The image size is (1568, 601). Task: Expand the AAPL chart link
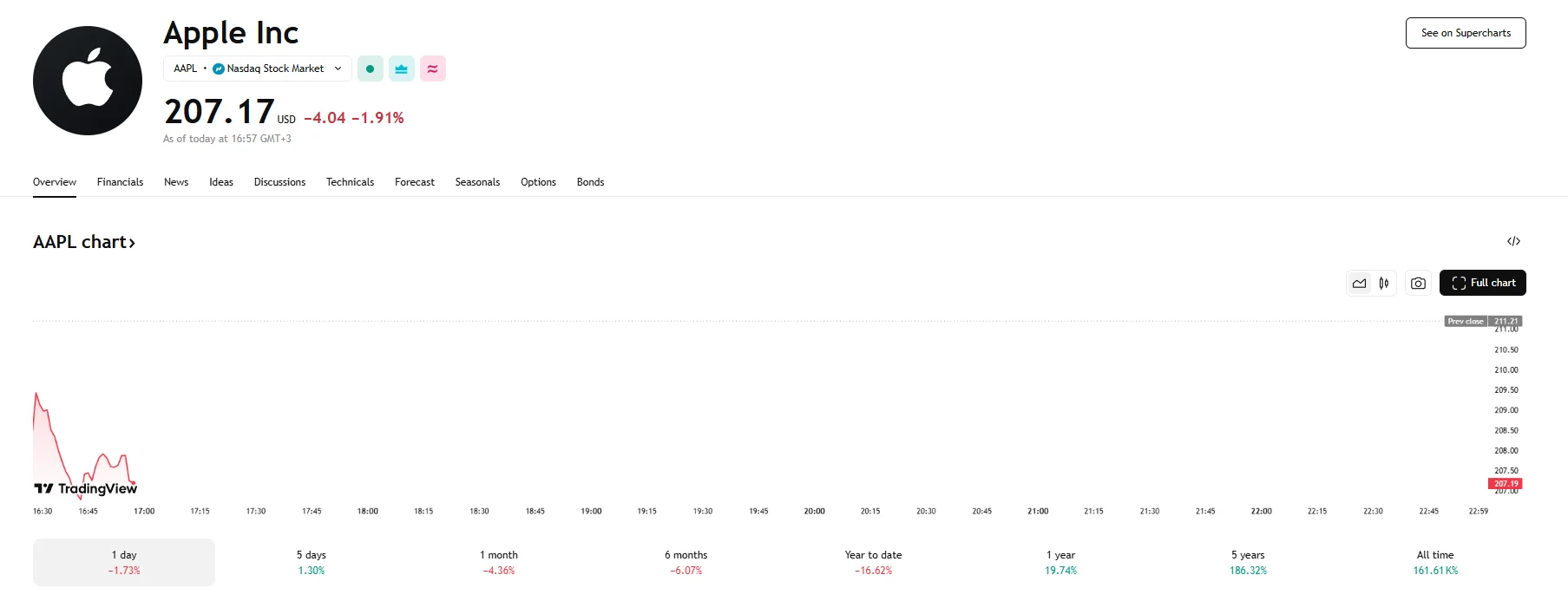84,242
